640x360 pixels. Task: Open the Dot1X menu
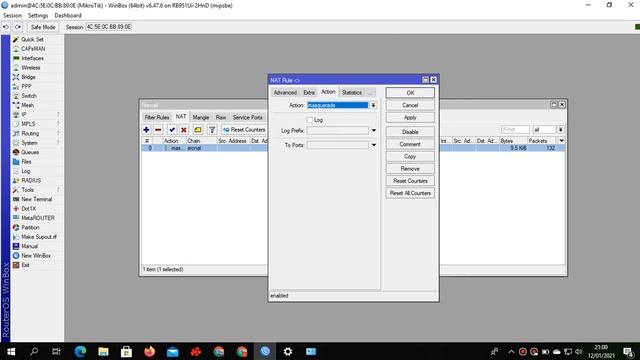tap(29, 209)
